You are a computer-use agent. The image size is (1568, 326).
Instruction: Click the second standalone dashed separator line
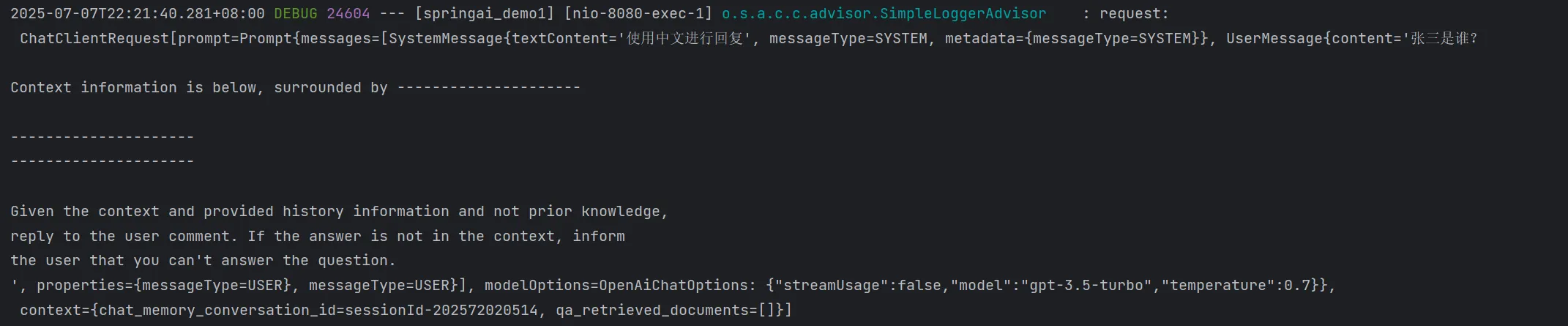(x=102, y=161)
